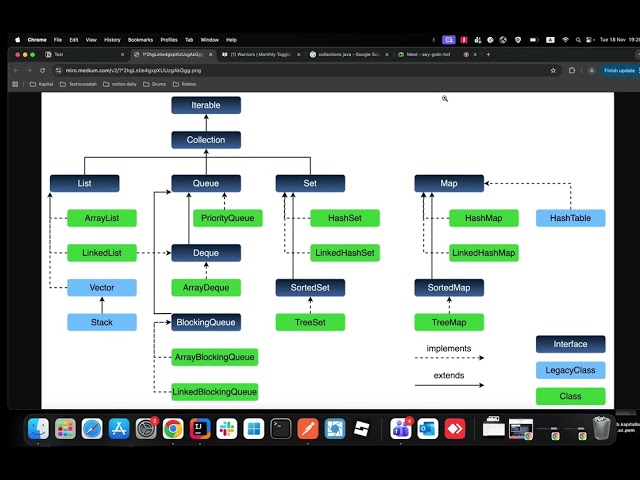Open the Bookmarks menu

[x=140, y=40]
